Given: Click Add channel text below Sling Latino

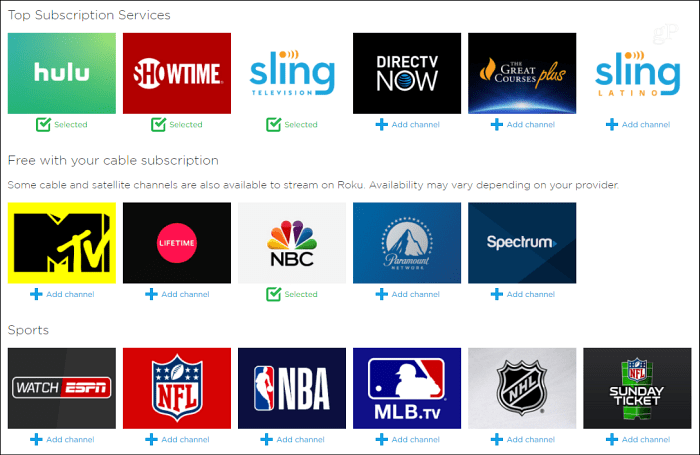Looking at the screenshot, I should [646, 125].
